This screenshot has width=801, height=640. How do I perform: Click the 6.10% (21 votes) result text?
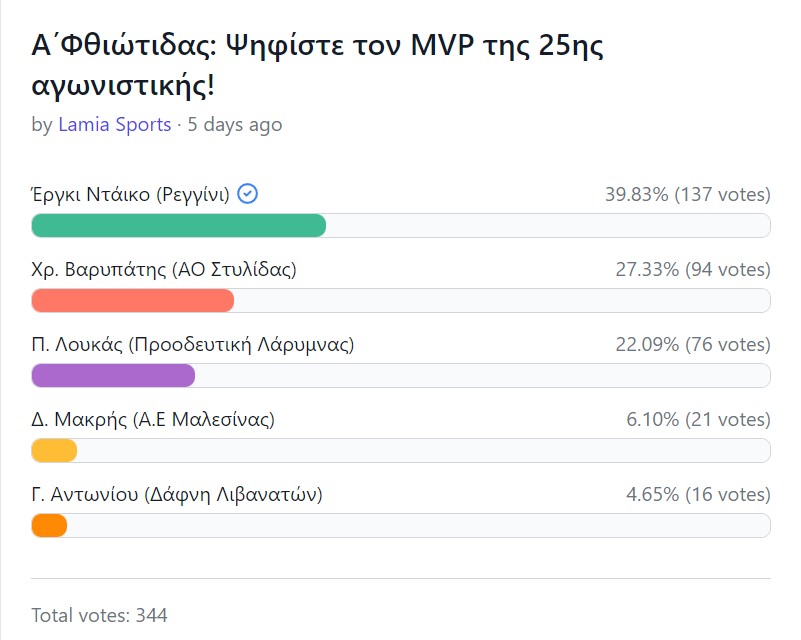(x=698, y=420)
